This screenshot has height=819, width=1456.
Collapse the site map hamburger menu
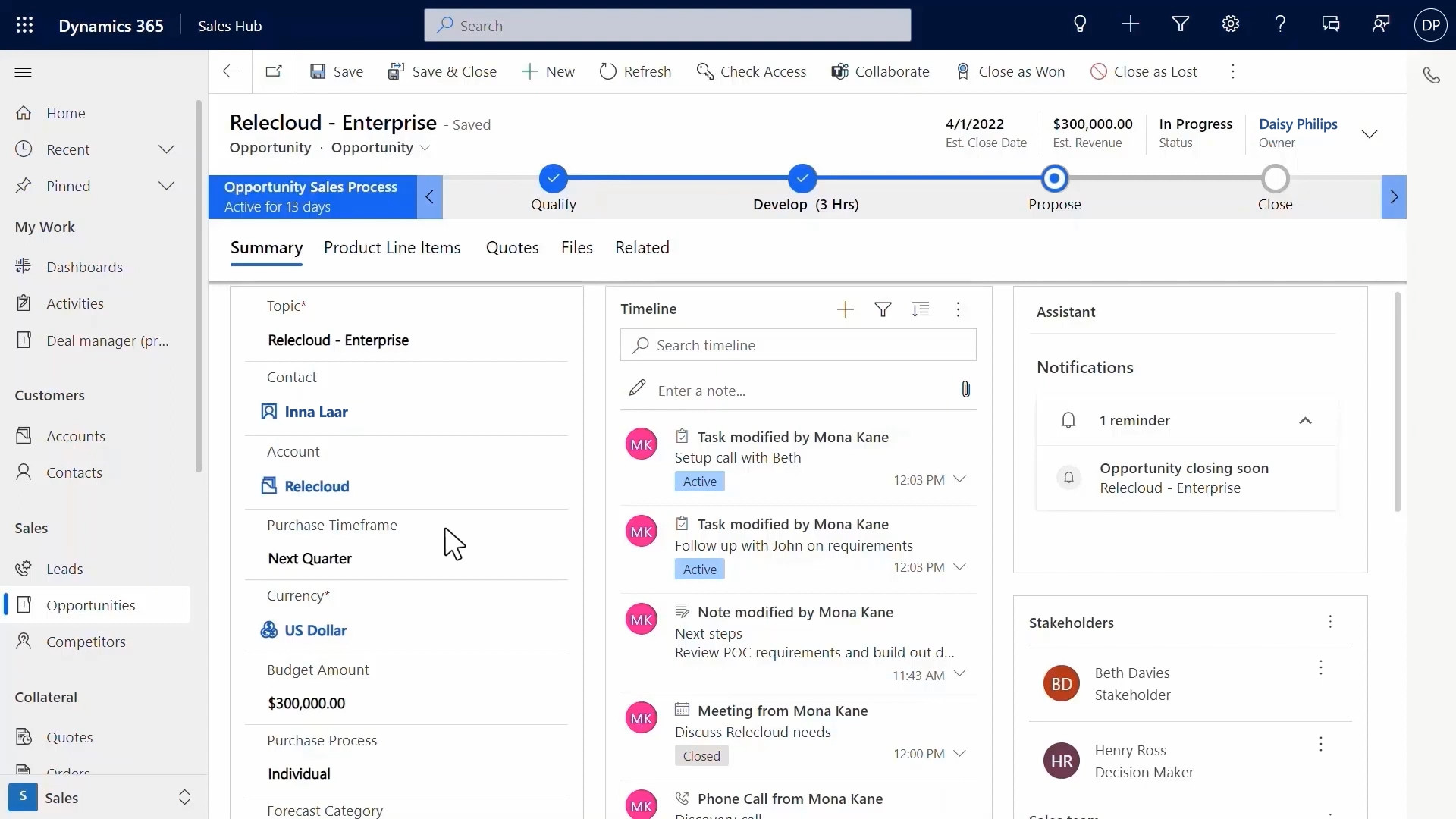pyautogui.click(x=23, y=72)
